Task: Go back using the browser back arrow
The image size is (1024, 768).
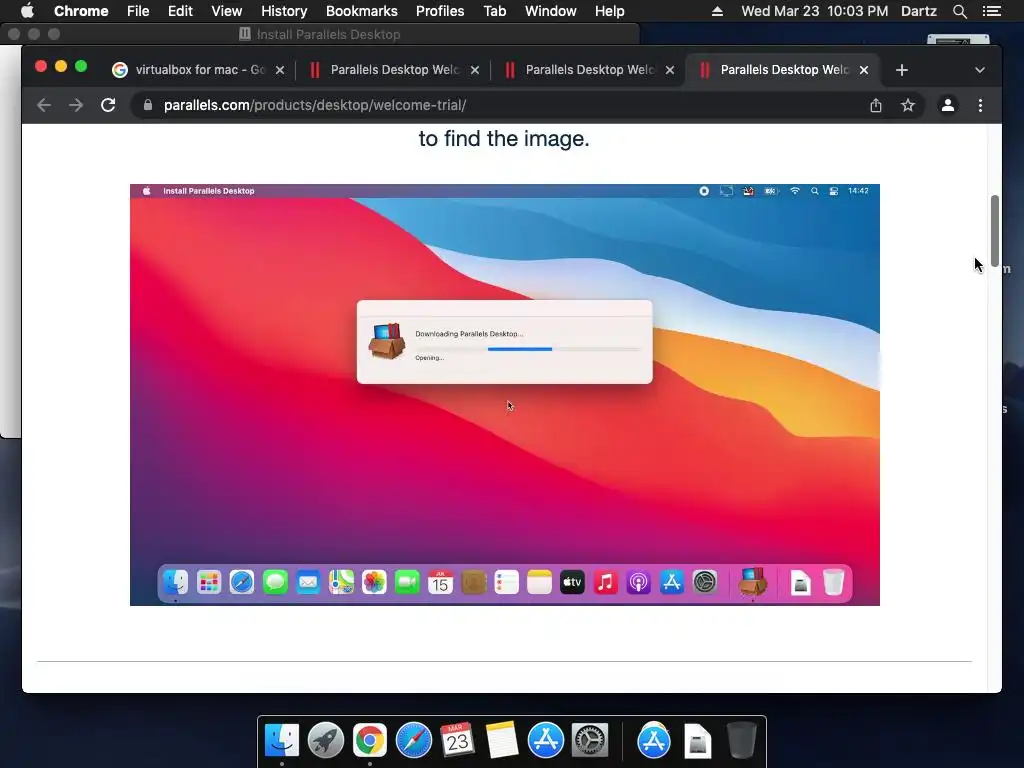Action: coord(44,105)
